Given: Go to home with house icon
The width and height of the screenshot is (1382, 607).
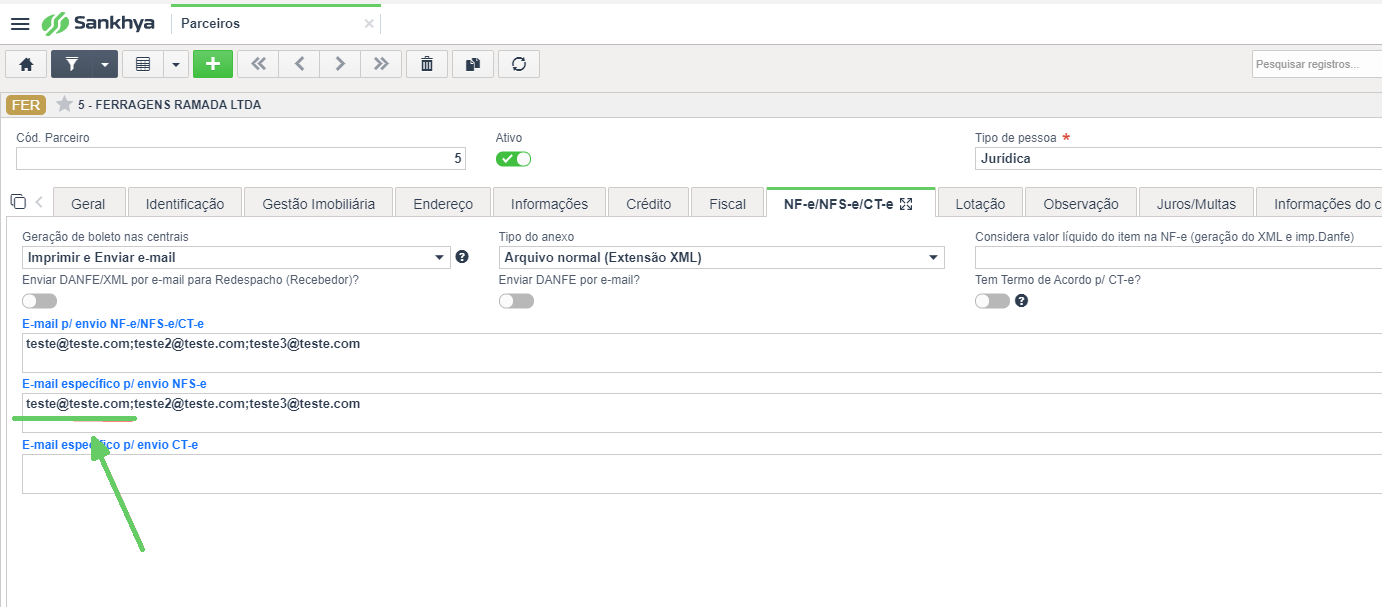Looking at the screenshot, I should click(26, 64).
